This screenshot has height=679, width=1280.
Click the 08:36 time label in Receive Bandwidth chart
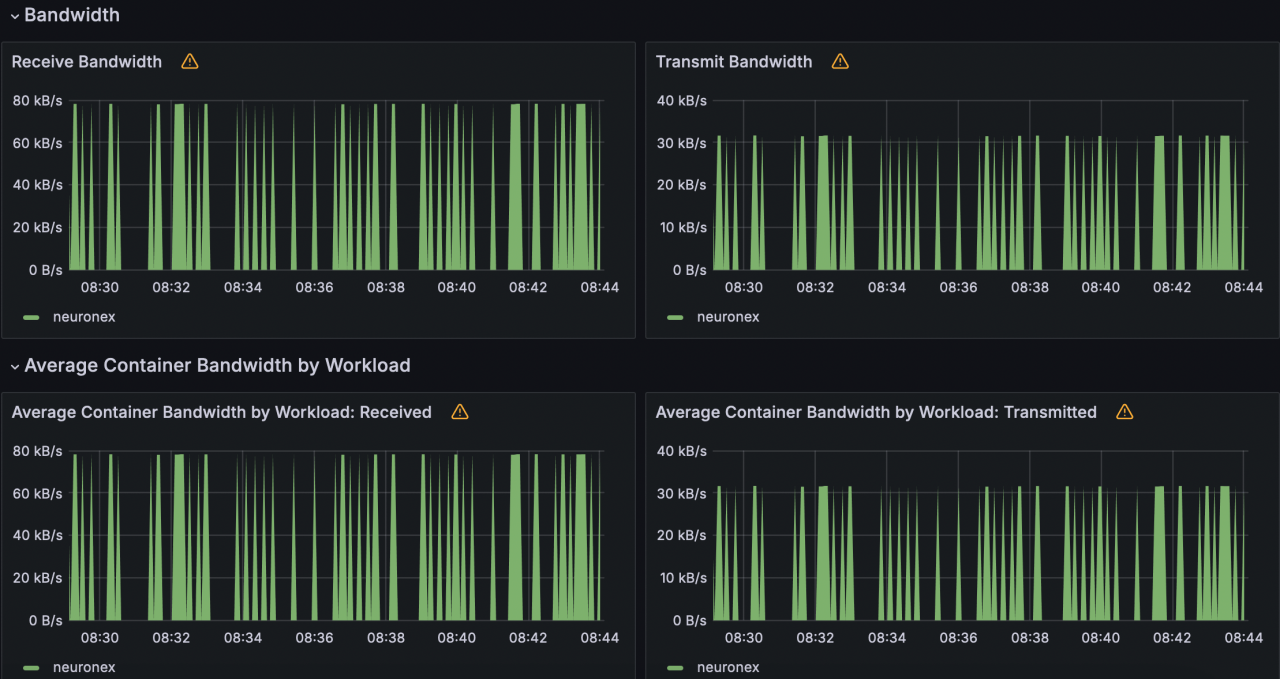coord(314,287)
